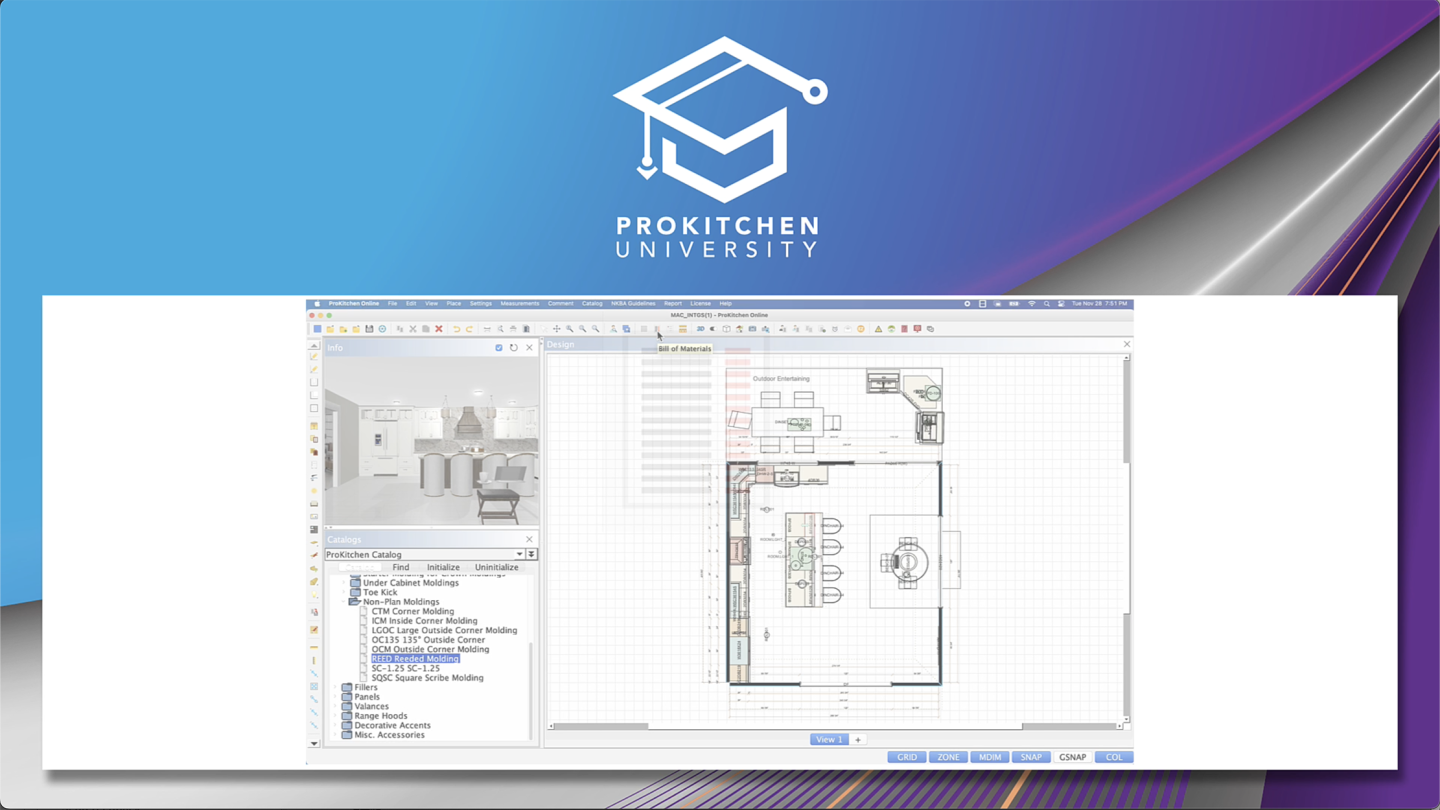Viewport: 1440px width, 810px height.
Task: Select ICM Inside Corner Molding item
Action: point(424,621)
